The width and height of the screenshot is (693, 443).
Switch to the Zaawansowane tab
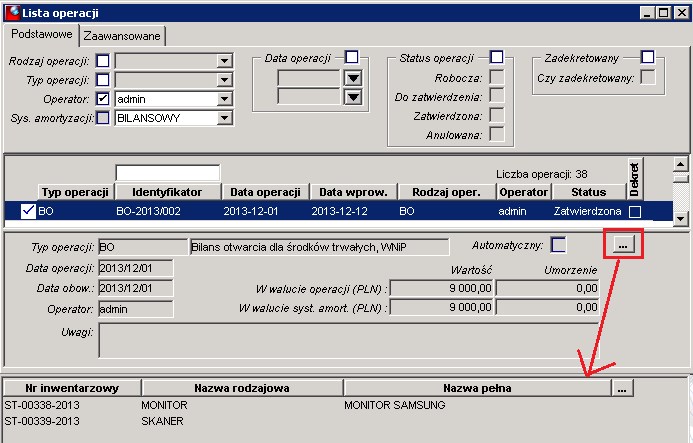(x=122, y=36)
